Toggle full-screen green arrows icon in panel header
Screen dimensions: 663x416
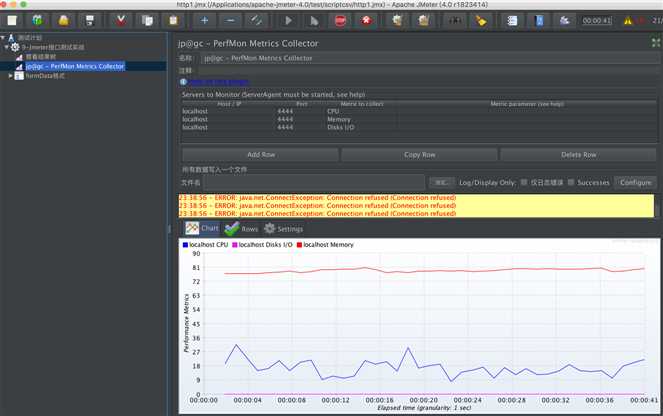[656, 42]
